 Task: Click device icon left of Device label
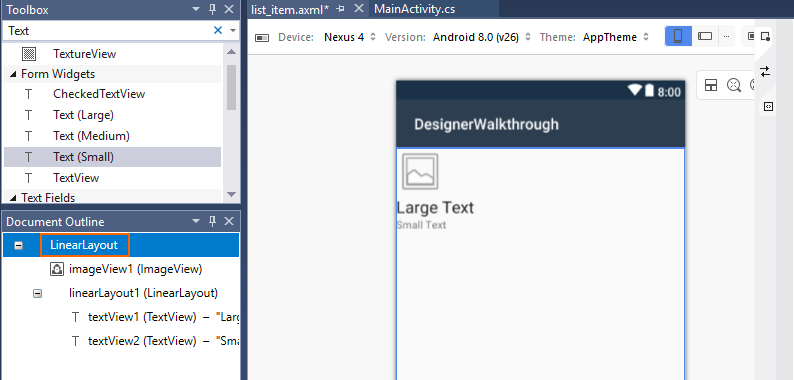coord(262,37)
